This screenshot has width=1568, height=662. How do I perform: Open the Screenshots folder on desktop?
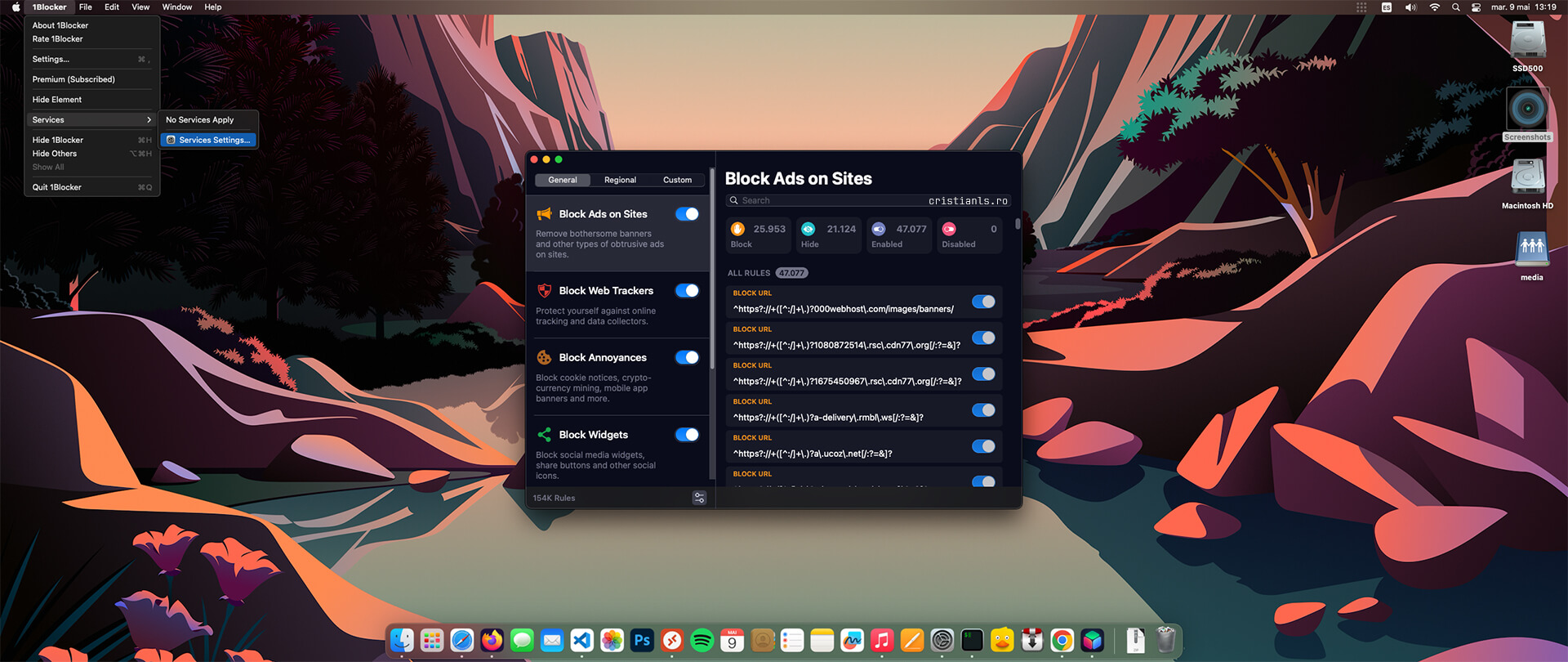click(x=1527, y=114)
